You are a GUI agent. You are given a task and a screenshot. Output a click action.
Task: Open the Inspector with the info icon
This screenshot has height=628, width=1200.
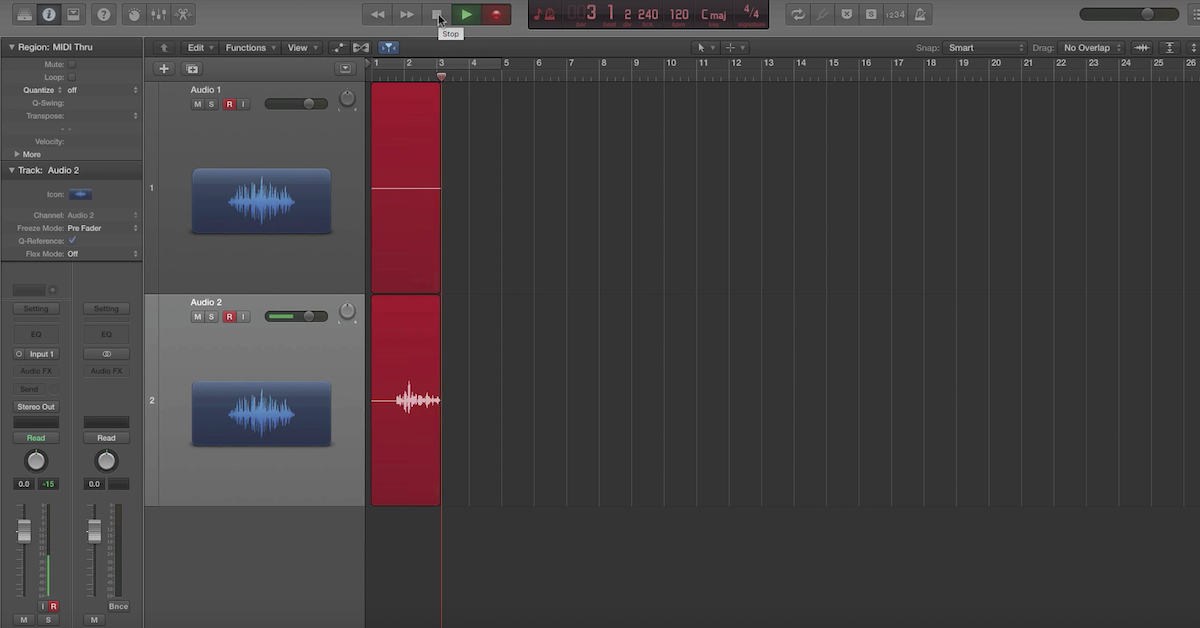pyautogui.click(x=47, y=14)
